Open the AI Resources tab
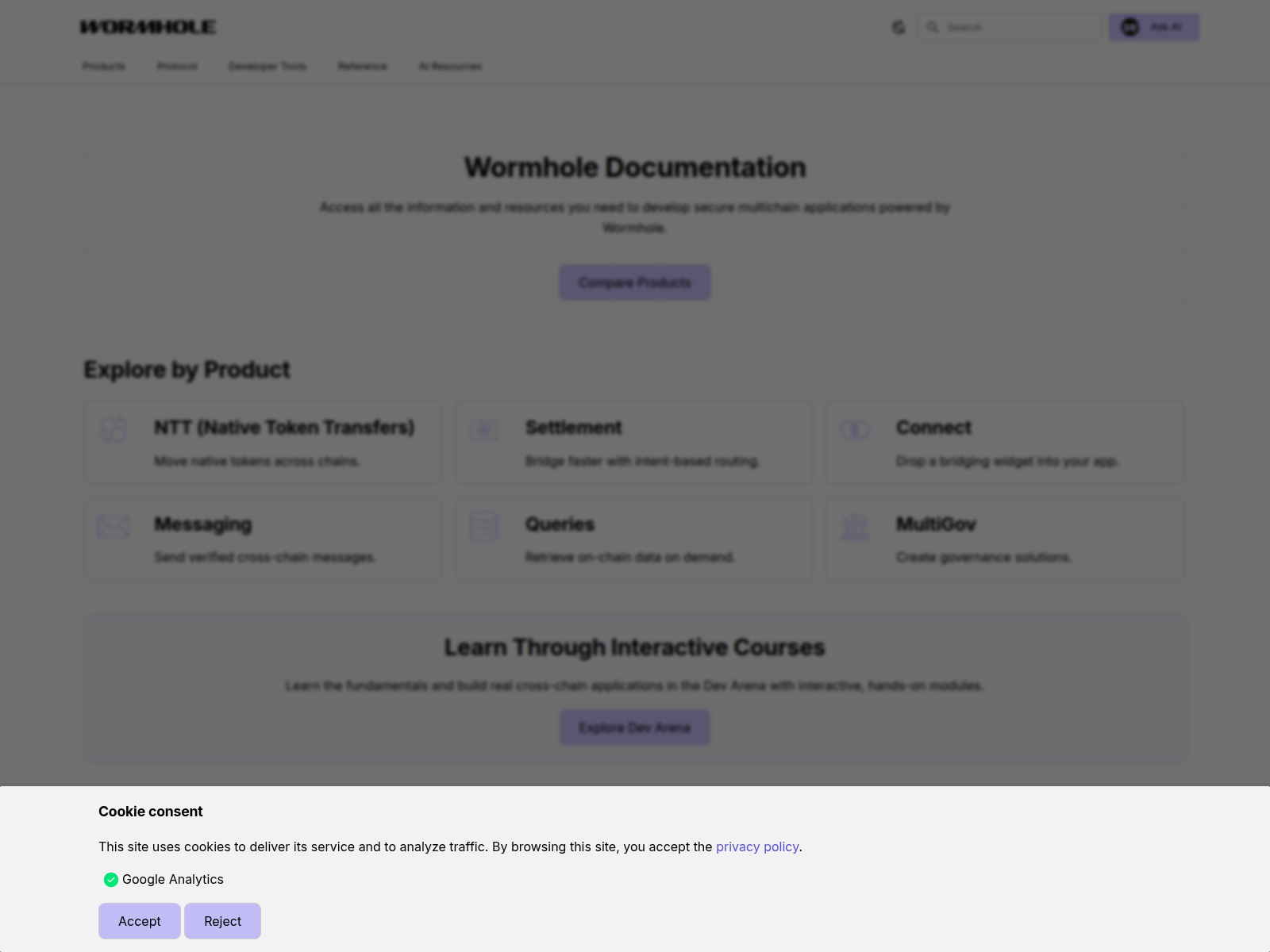 pyautogui.click(x=450, y=66)
